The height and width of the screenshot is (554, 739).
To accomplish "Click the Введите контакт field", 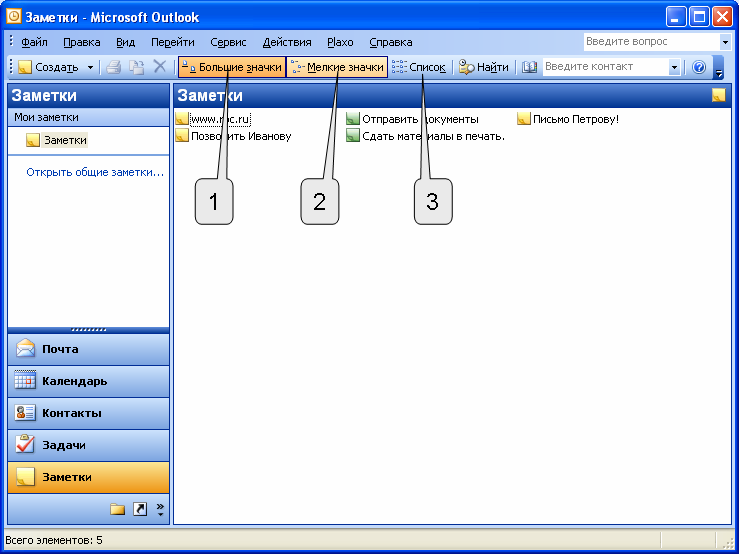I will (x=606, y=67).
